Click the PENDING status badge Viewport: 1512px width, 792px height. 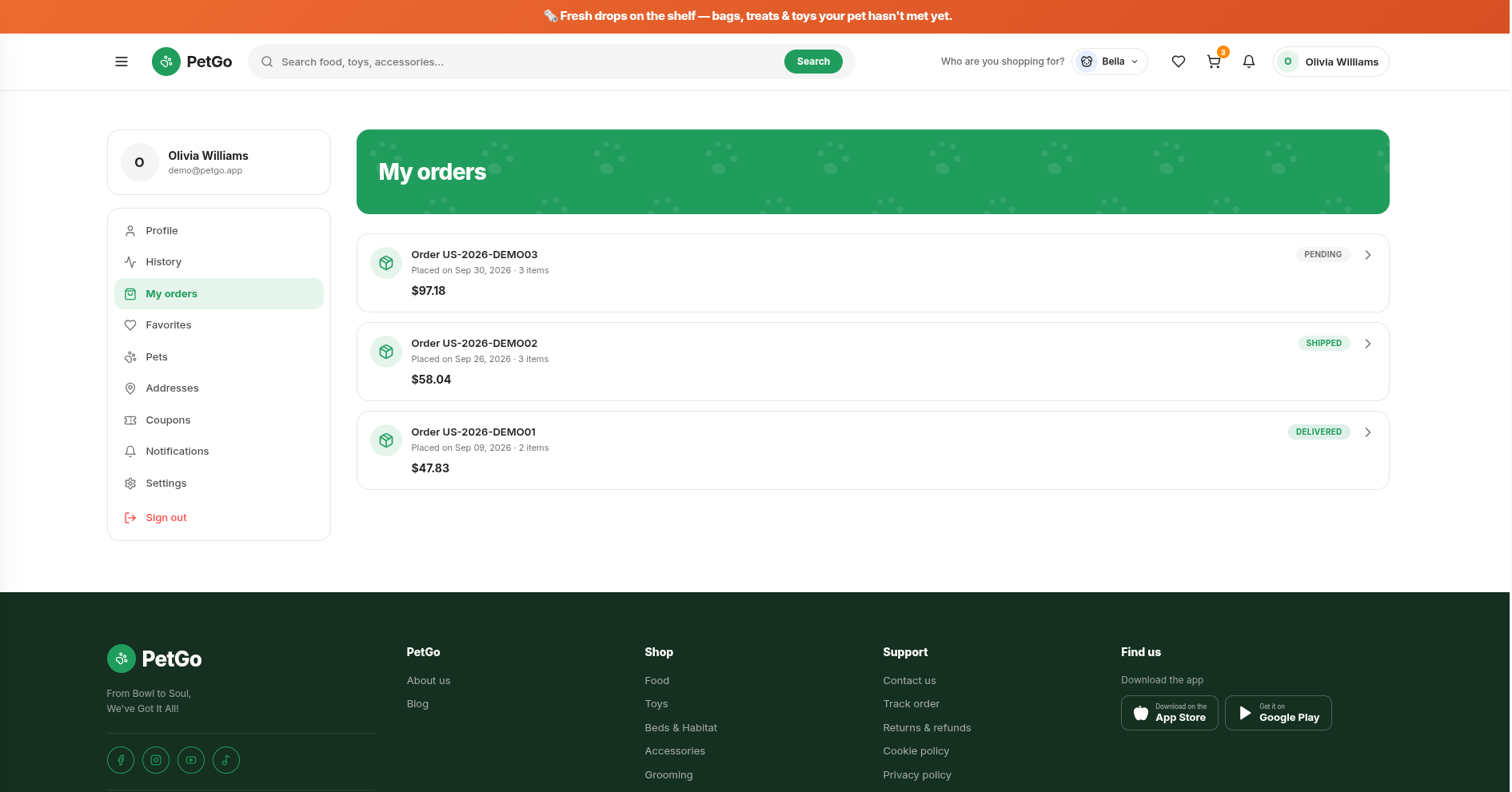tap(1323, 255)
